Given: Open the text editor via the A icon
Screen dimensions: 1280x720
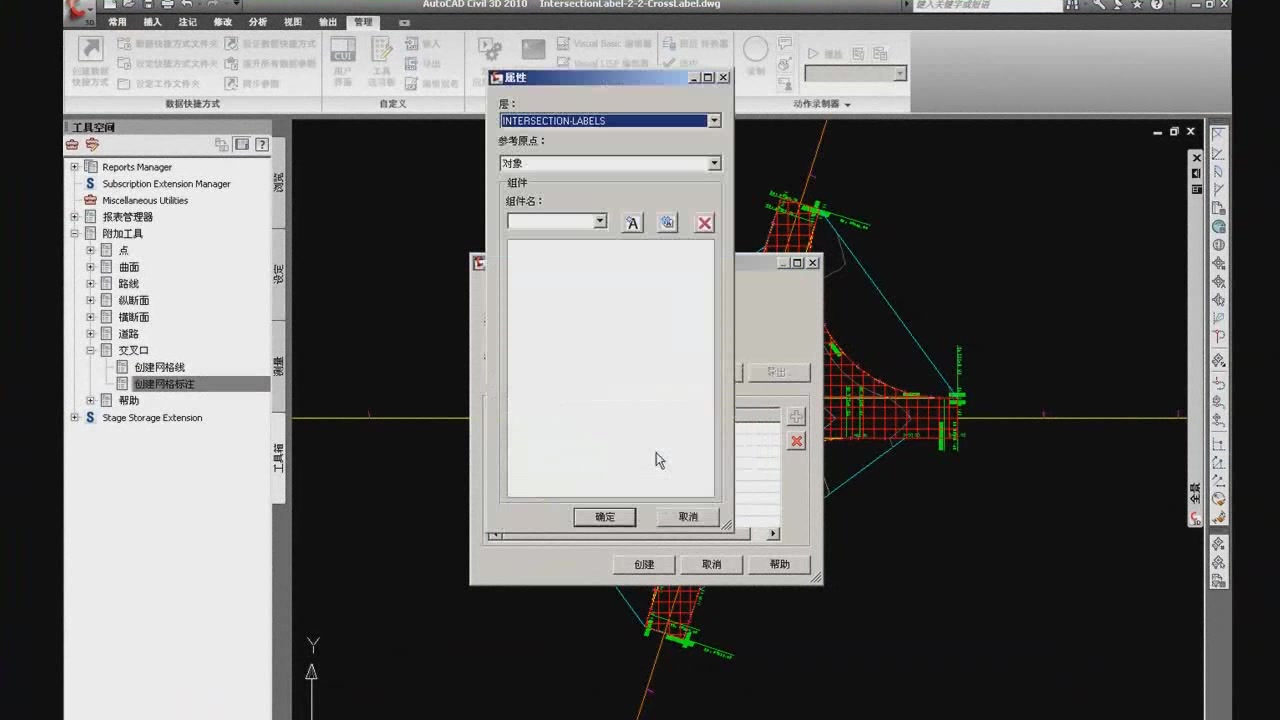Looking at the screenshot, I should pos(632,222).
